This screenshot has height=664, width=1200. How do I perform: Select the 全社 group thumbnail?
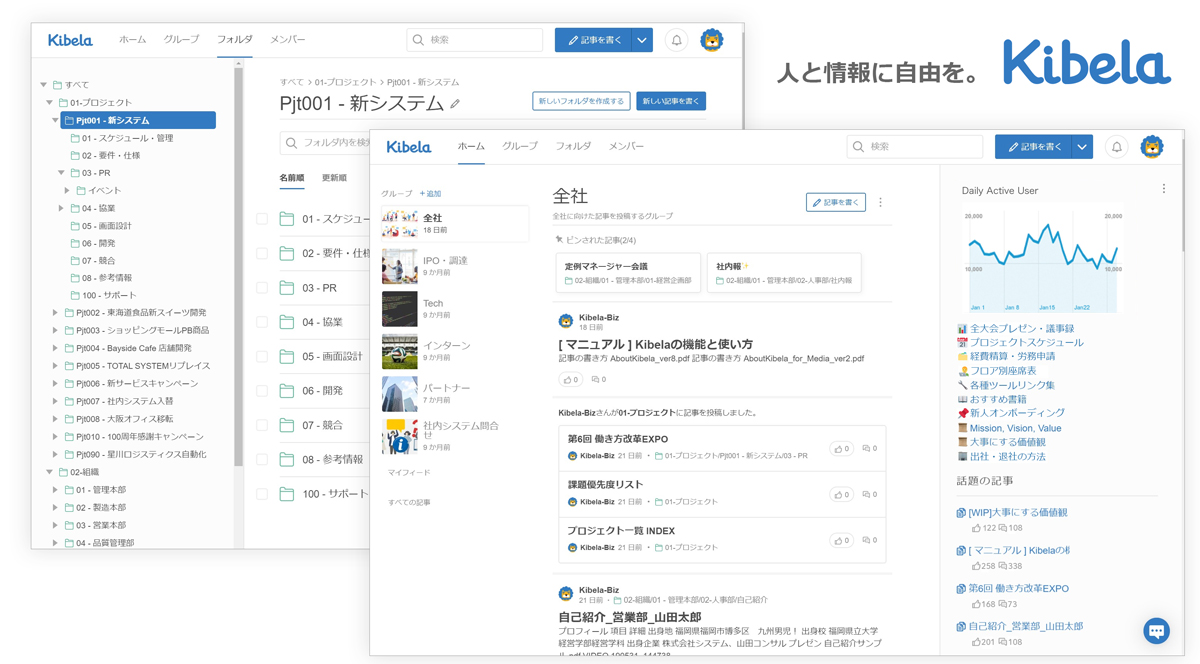(399, 224)
